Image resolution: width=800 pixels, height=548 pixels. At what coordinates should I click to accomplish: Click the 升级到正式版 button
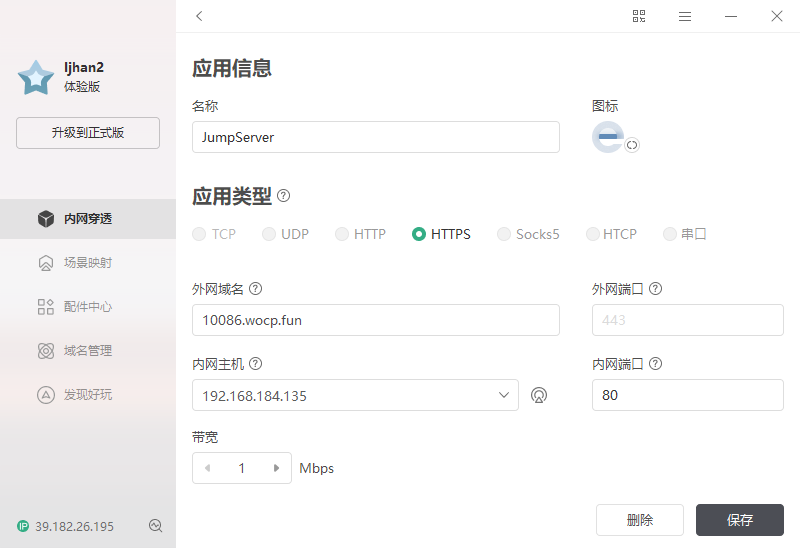pos(88,133)
